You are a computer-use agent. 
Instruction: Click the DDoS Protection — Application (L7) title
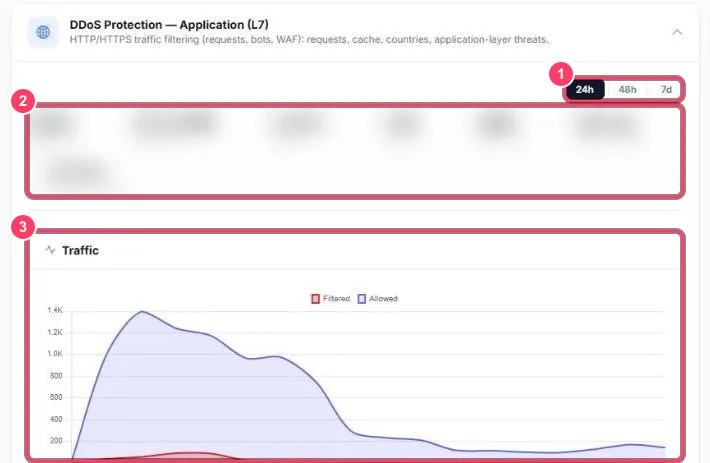click(x=169, y=24)
